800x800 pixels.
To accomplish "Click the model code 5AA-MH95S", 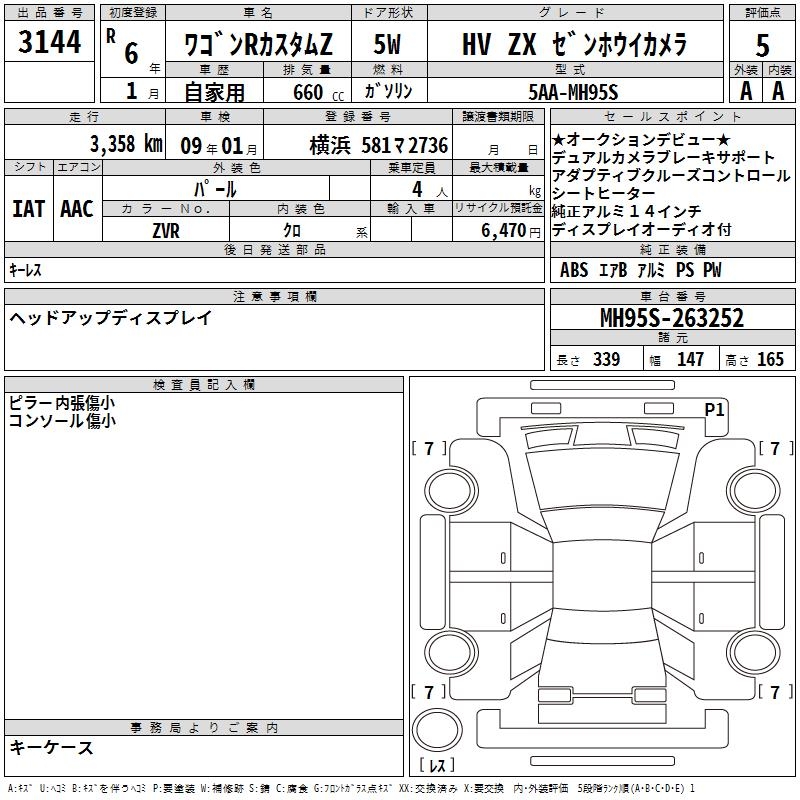I will 573,92.
